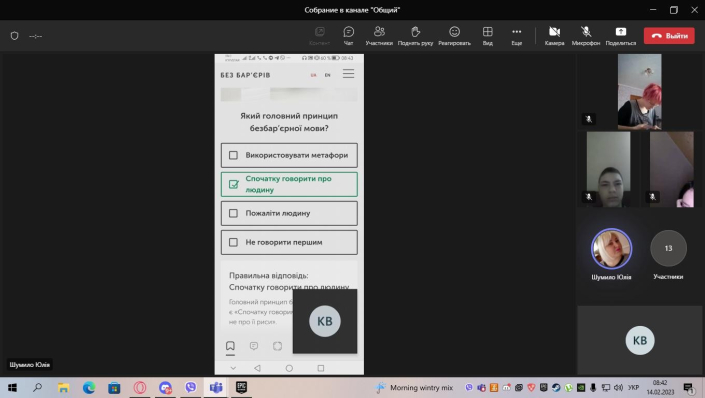Click Шумило Юлія's participant avatar
The width and height of the screenshot is (705, 398).
[x=611, y=249]
